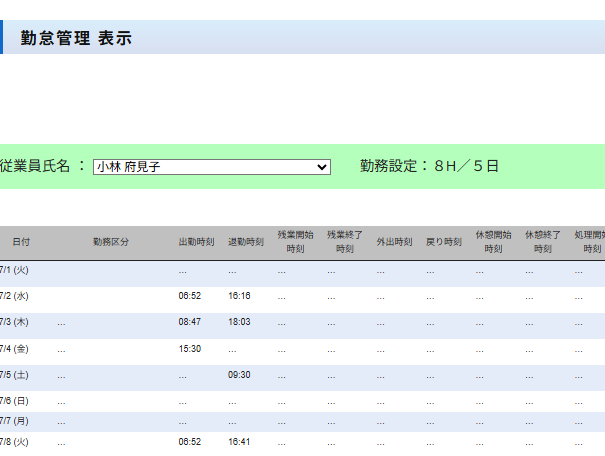Click the 16:41 clock-out time on 7/8
The image size is (605, 456).
(x=239, y=441)
